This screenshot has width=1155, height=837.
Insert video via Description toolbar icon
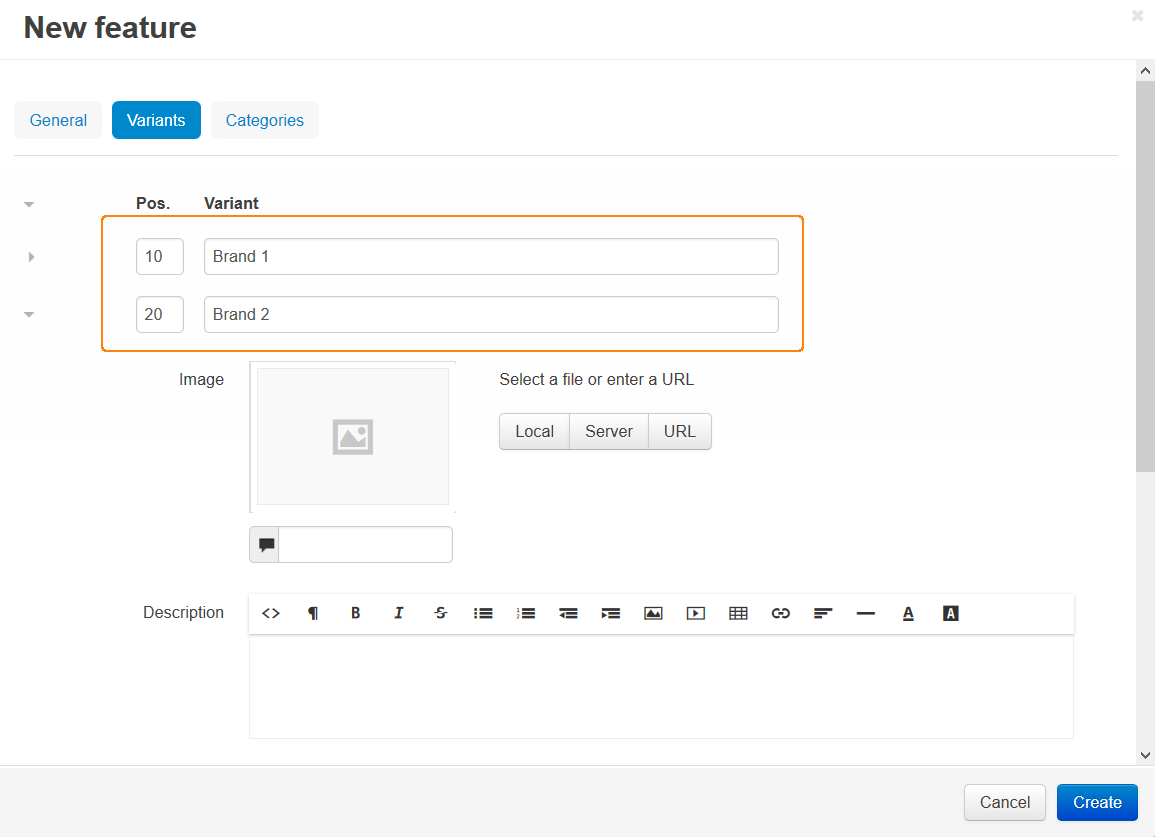point(696,613)
